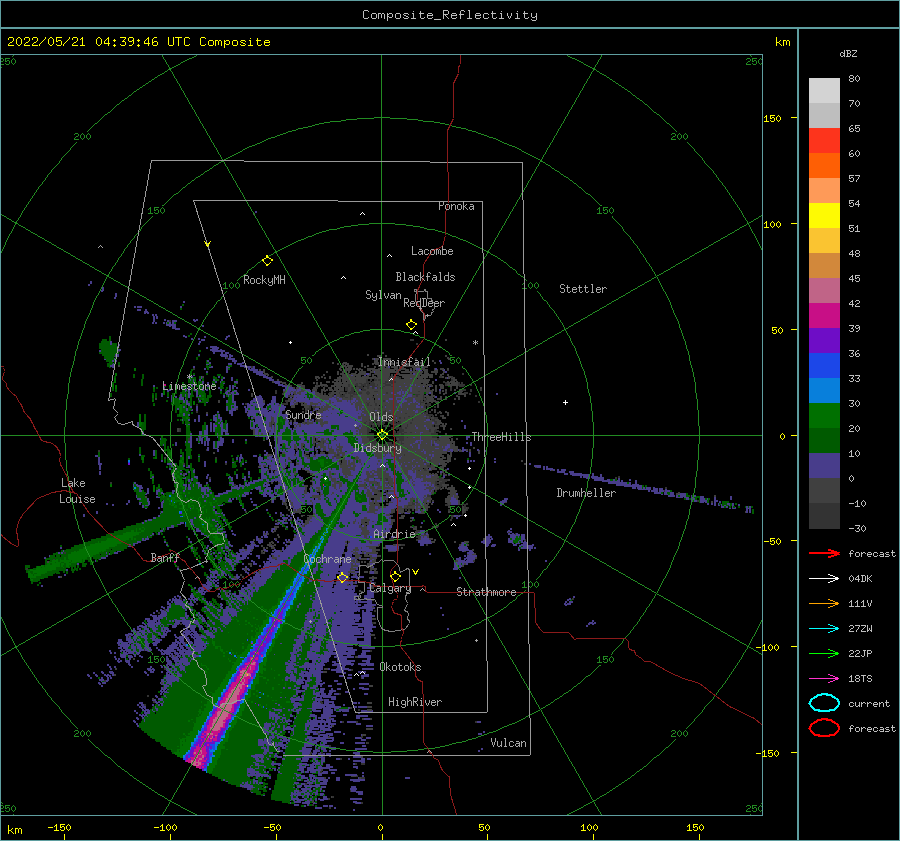Image resolution: width=900 pixels, height=841 pixels.
Task: Click the red forecast arrow in legend
Action: click(824, 553)
